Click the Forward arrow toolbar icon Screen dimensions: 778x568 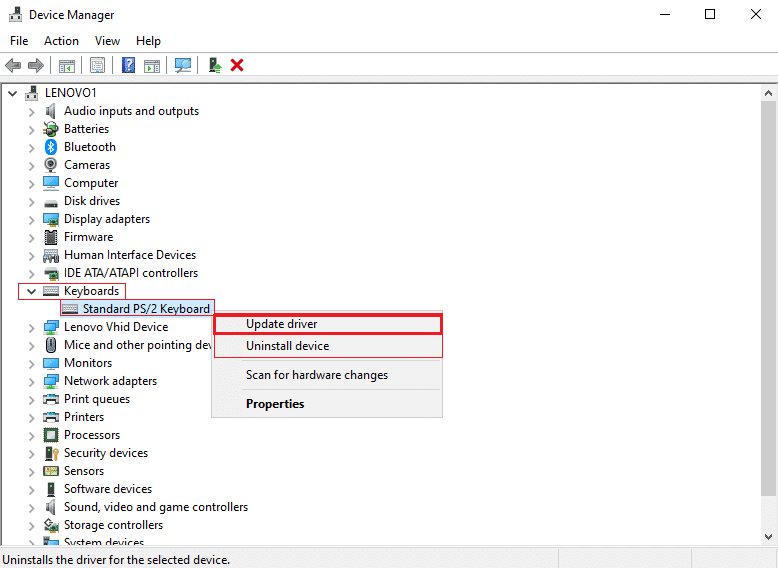36,65
